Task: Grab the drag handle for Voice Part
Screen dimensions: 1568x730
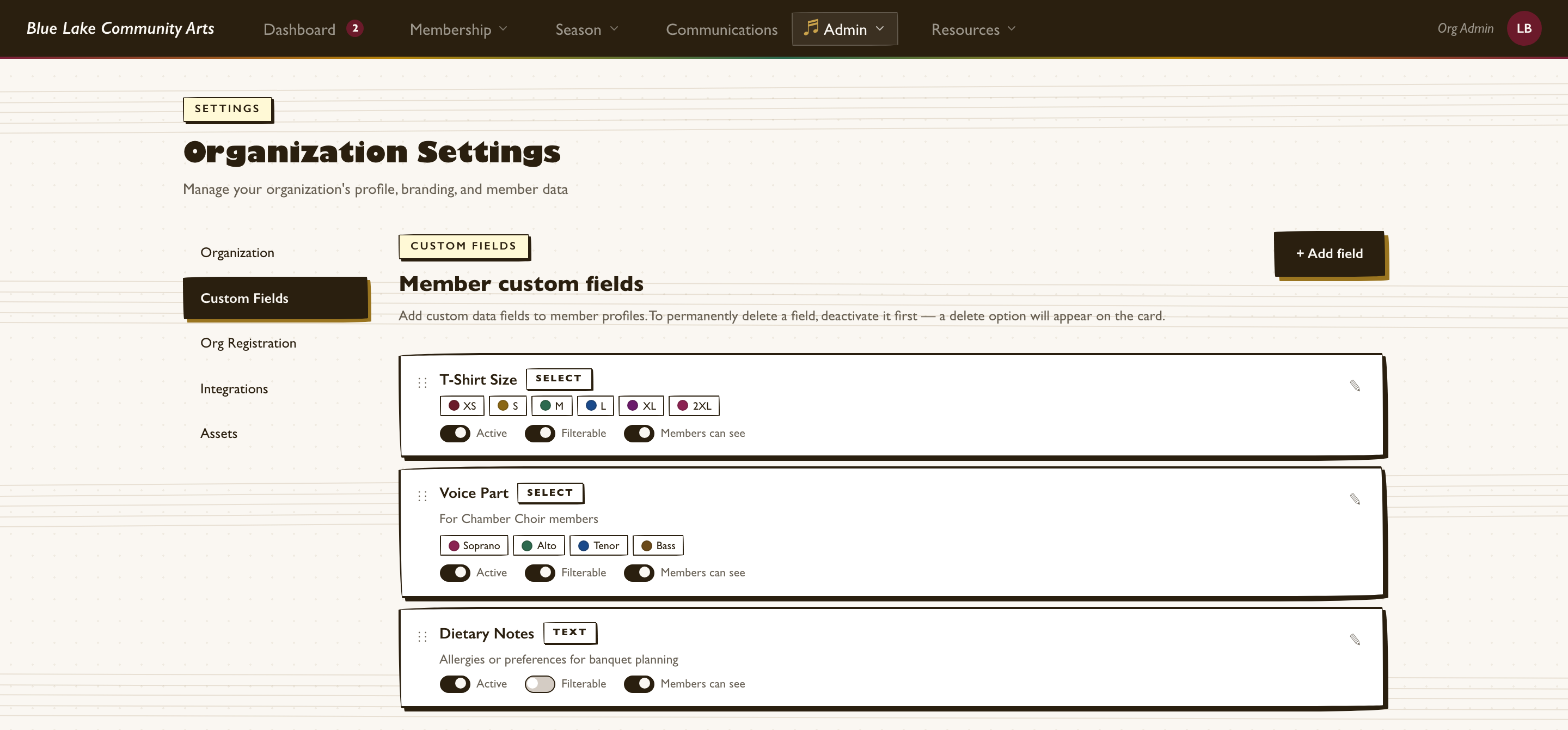Action: (422, 496)
